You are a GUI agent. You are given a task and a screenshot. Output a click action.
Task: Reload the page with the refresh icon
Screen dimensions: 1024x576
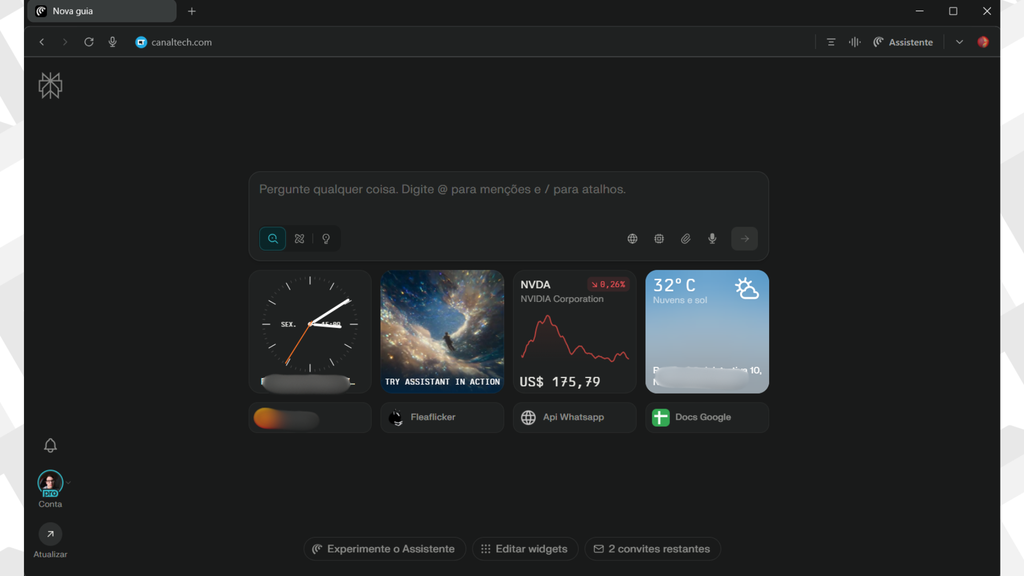click(89, 42)
